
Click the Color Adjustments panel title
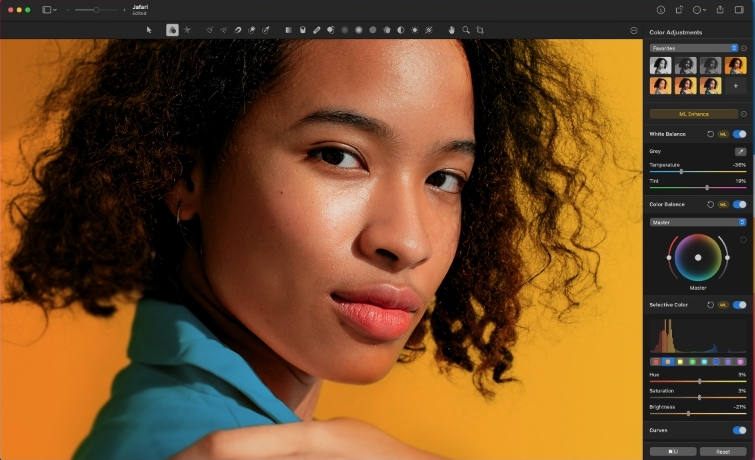click(x=676, y=32)
